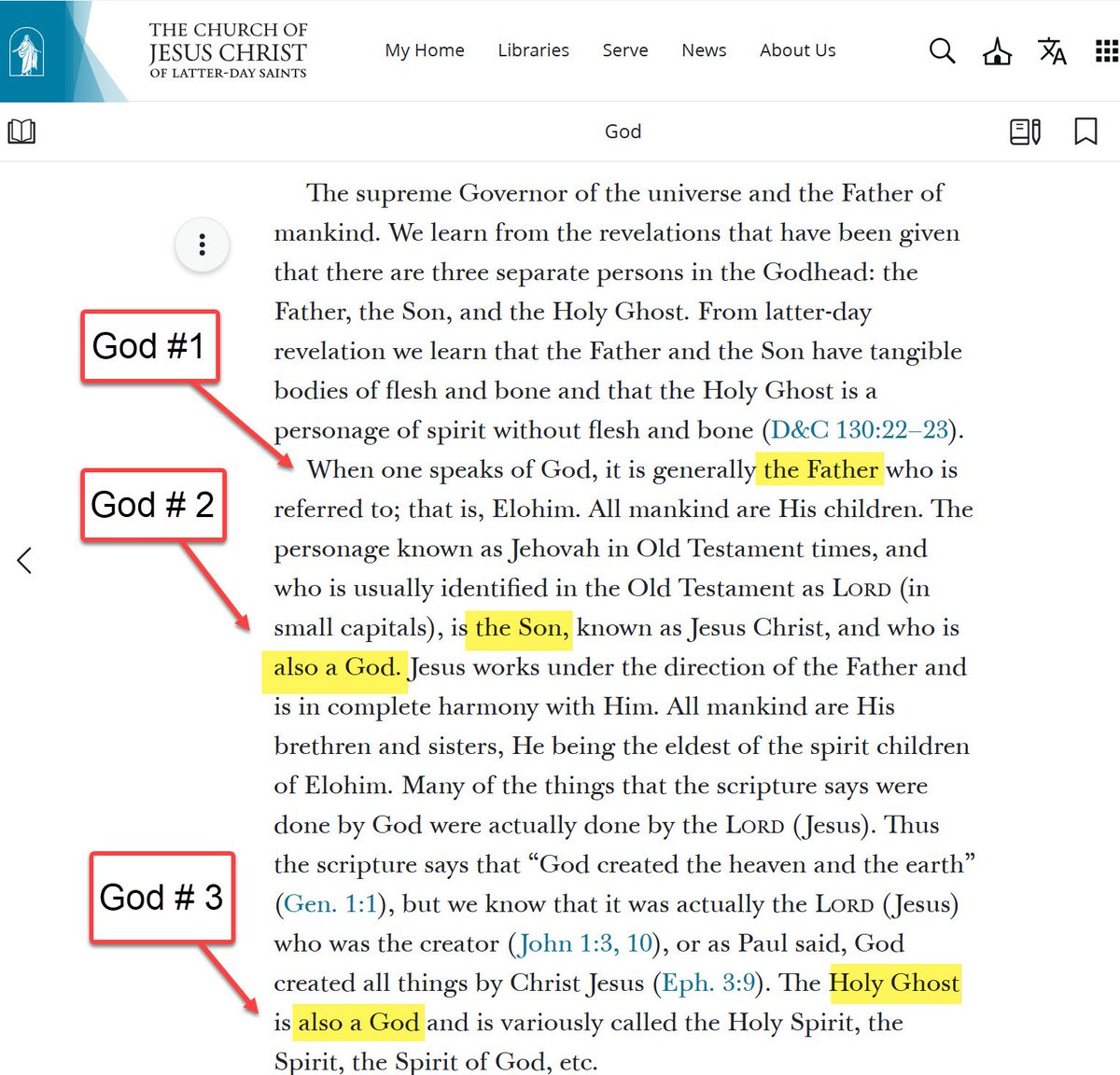Viewport: 1120px width, 1075px height.
Task: Open the search magnifier icon
Action: pos(942,50)
